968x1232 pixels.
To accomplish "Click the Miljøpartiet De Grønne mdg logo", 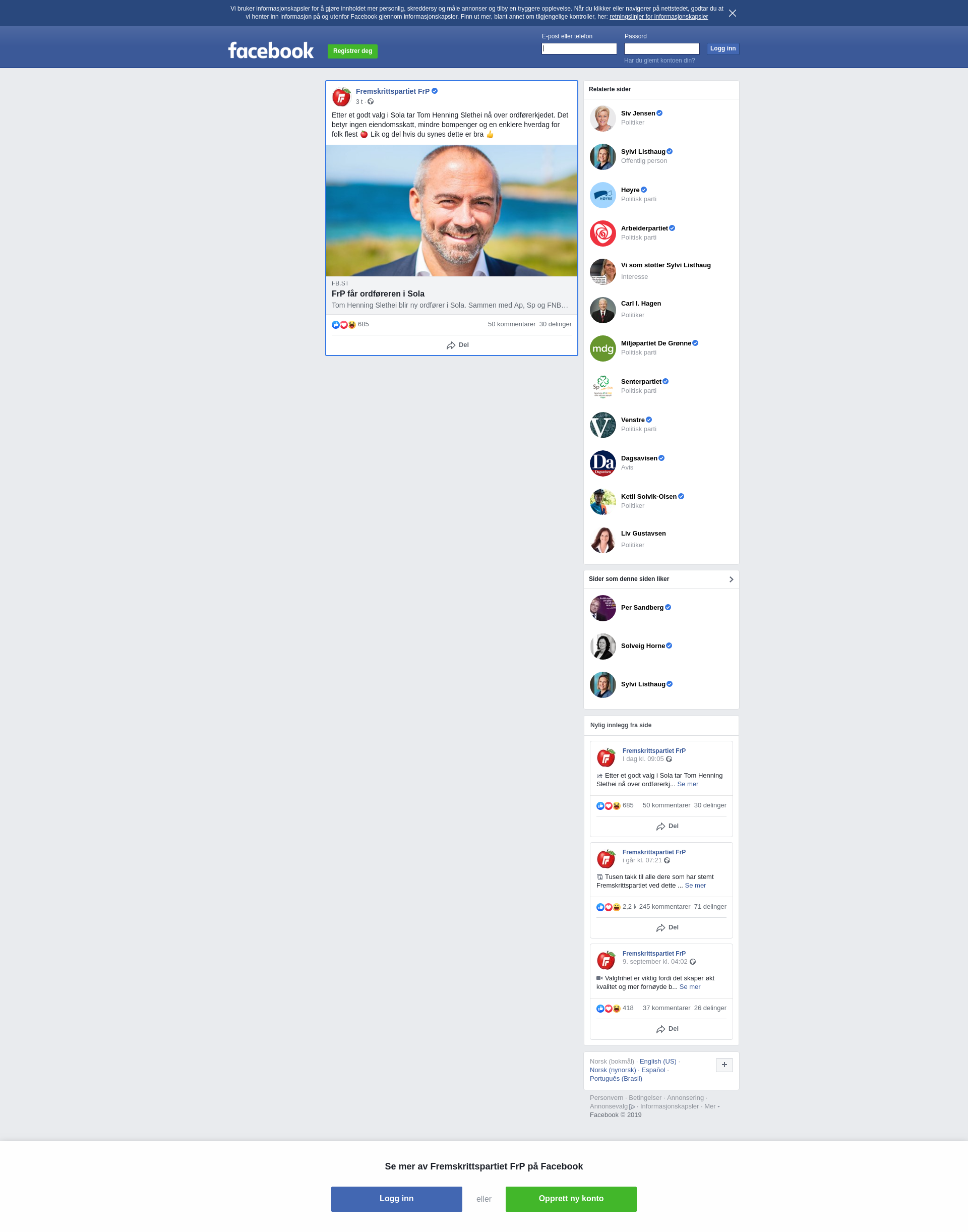I will point(602,348).
